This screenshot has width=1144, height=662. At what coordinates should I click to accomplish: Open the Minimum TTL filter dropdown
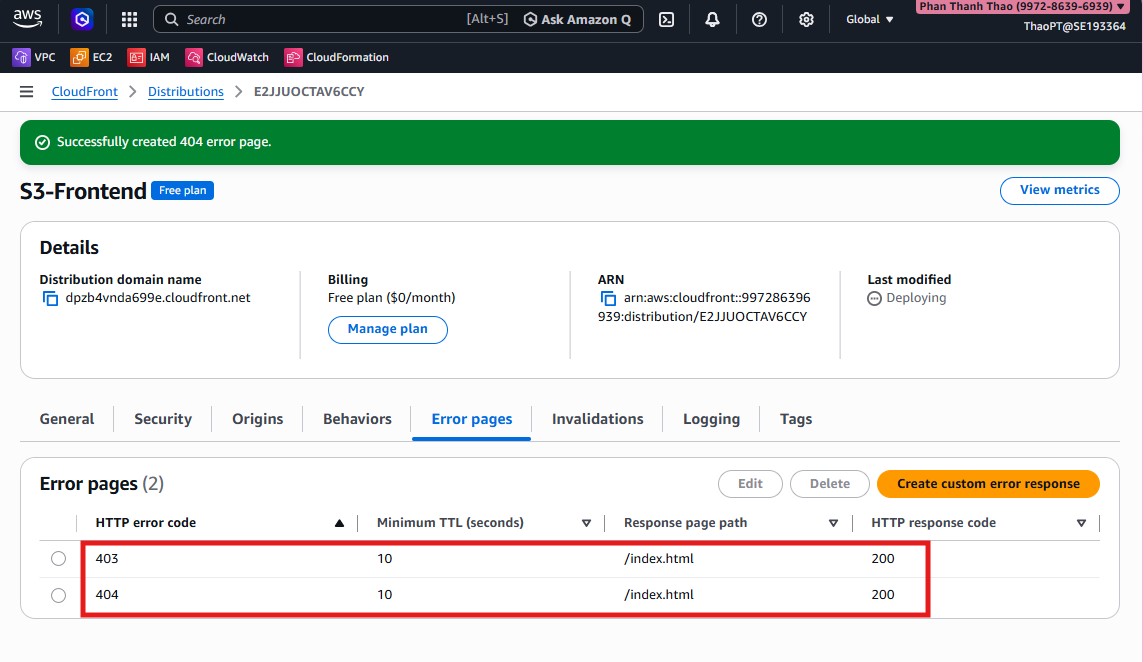click(587, 522)
